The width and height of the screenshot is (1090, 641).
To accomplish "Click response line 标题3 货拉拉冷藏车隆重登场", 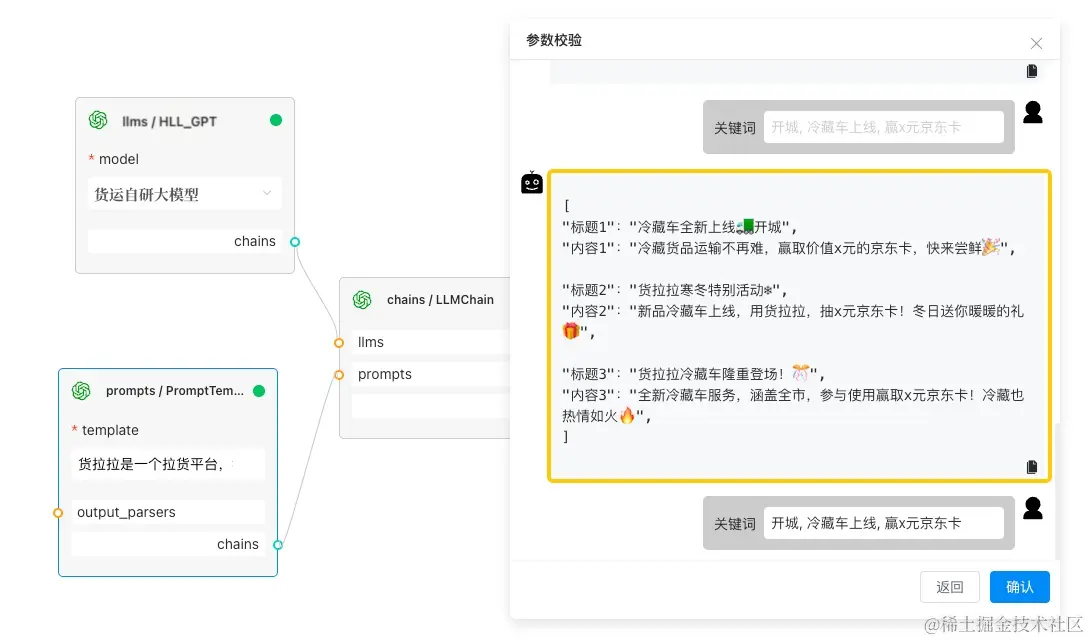I will tap(693, 374).
